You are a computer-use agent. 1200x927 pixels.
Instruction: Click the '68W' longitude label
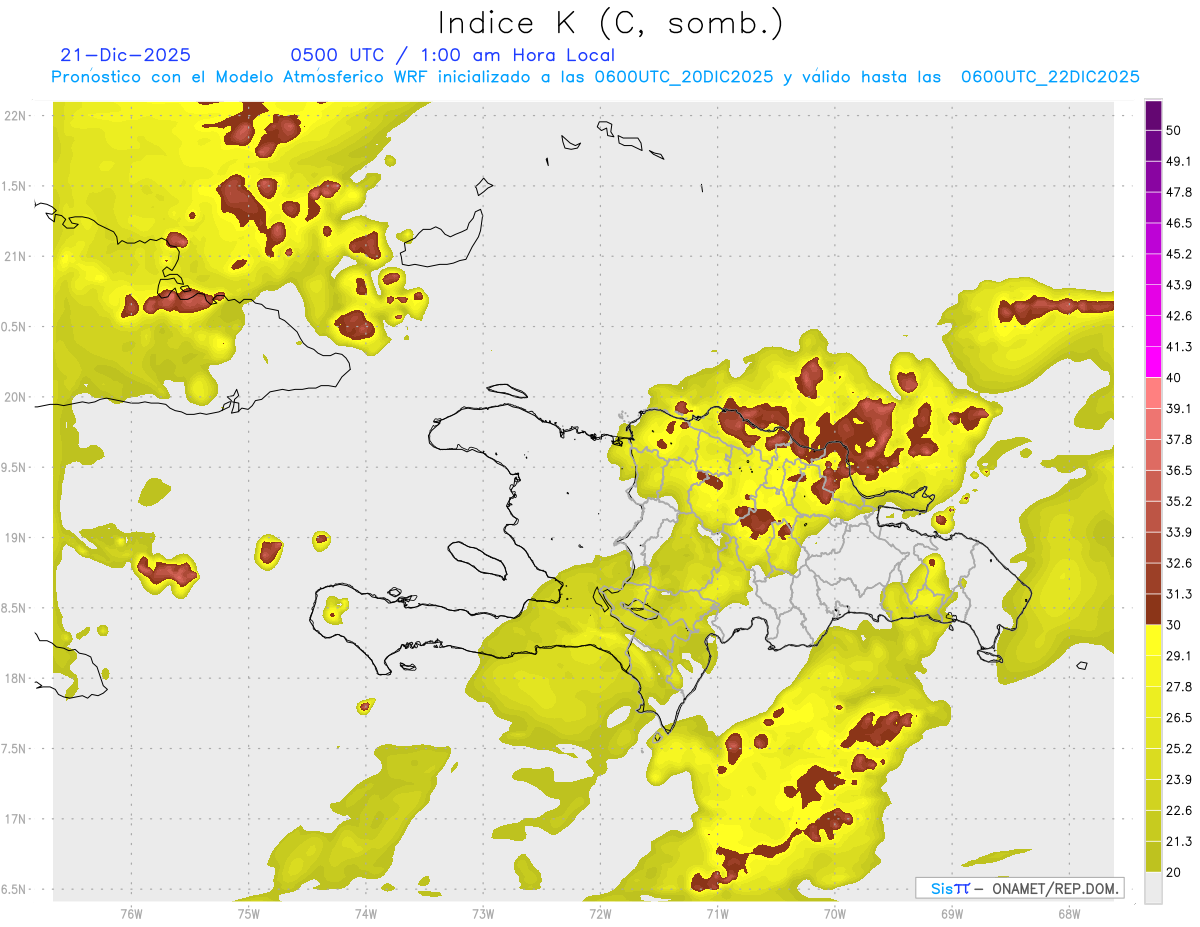tap(1069, 913)
